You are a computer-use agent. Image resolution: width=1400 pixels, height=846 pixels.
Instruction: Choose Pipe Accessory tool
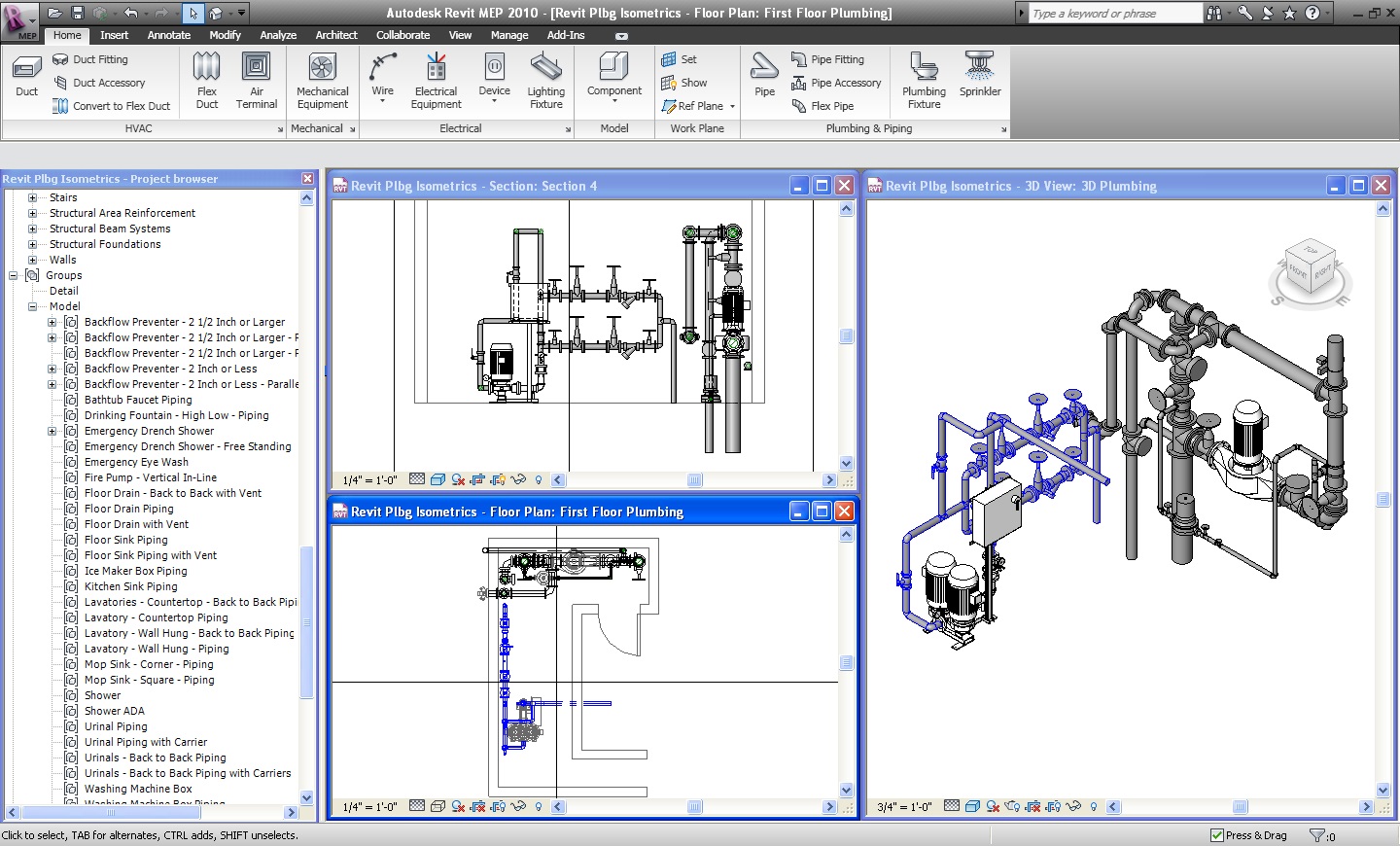click(x=836, y=83)
